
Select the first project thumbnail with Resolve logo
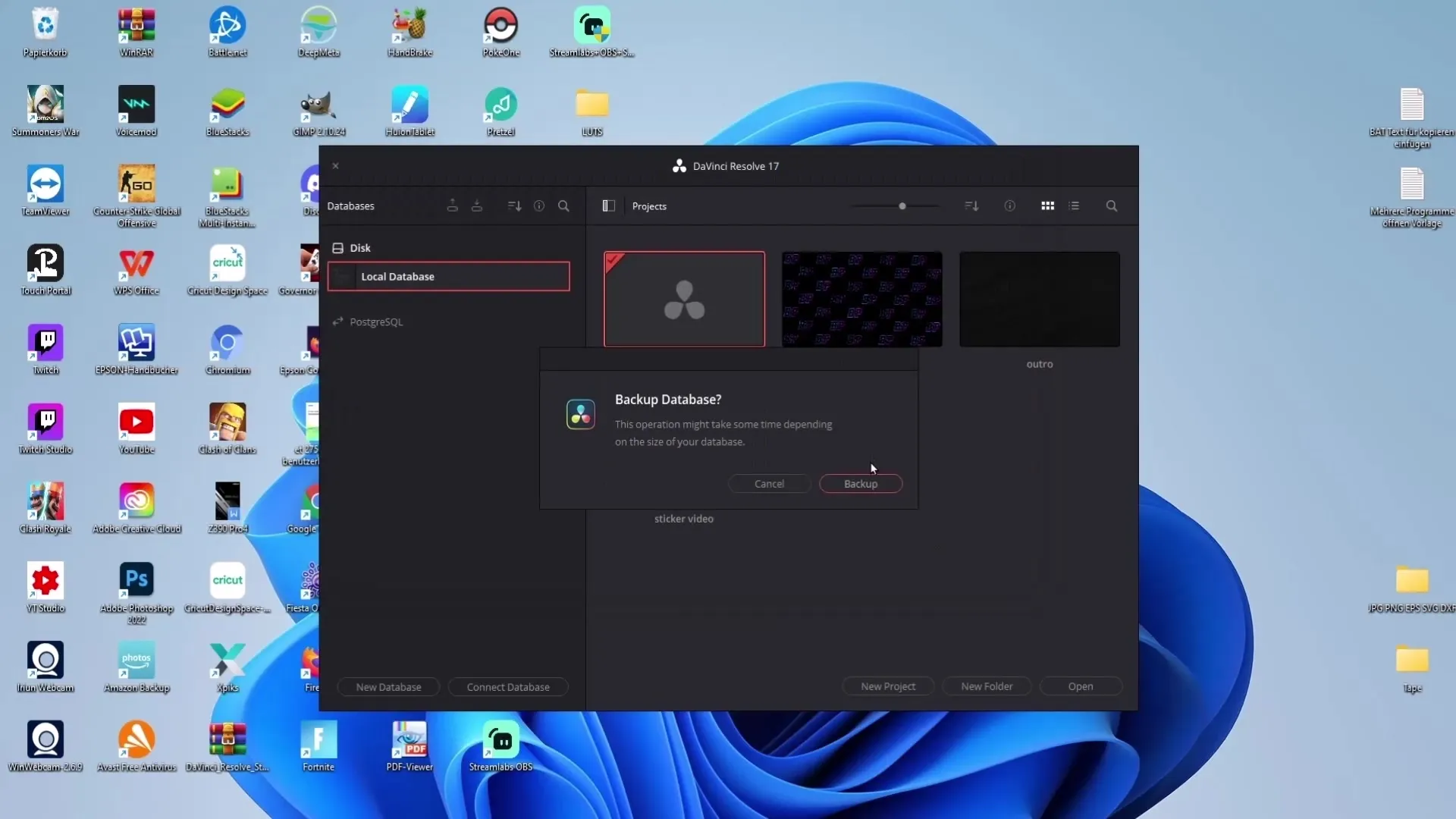(x=684, y=299)
